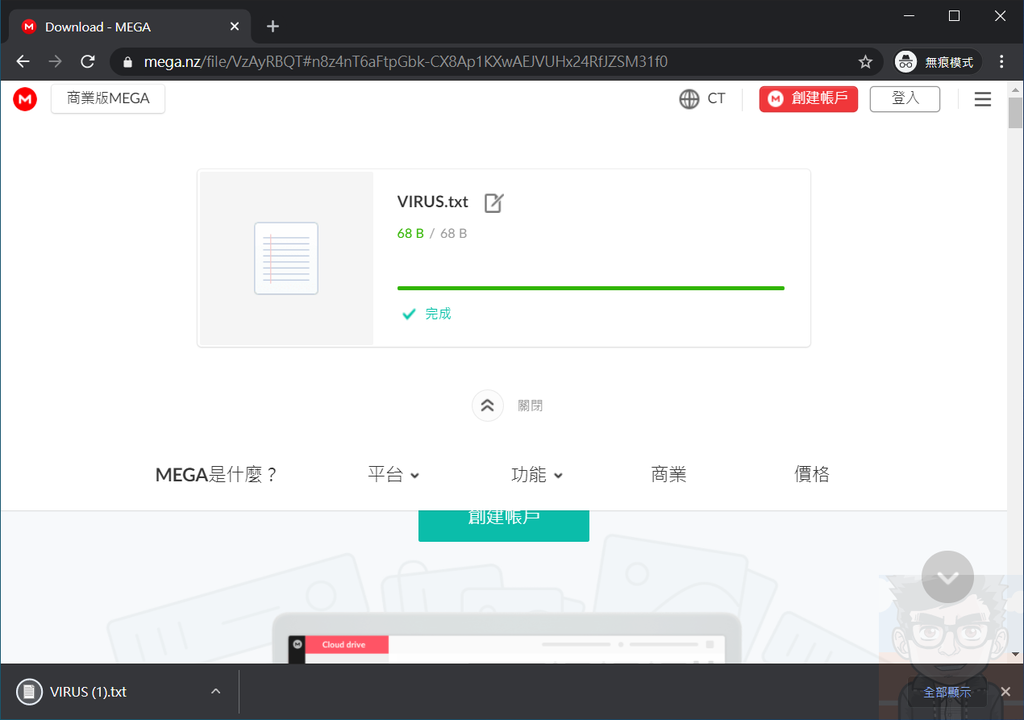This screenshot has width=1024, height=720.
Task: Open Chrome three-dot menu
Action: click(x=1001, y=62)
